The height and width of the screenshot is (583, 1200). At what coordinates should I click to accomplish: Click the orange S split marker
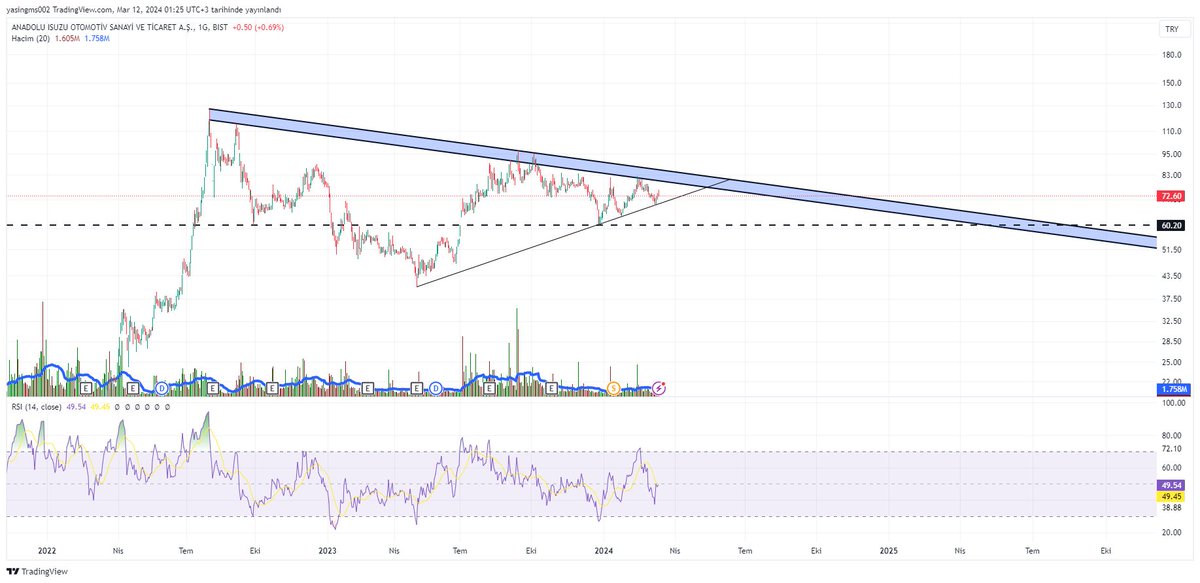(x=615, y=387)
